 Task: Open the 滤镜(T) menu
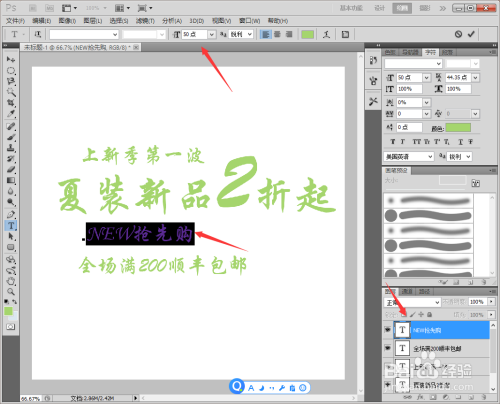145,21
